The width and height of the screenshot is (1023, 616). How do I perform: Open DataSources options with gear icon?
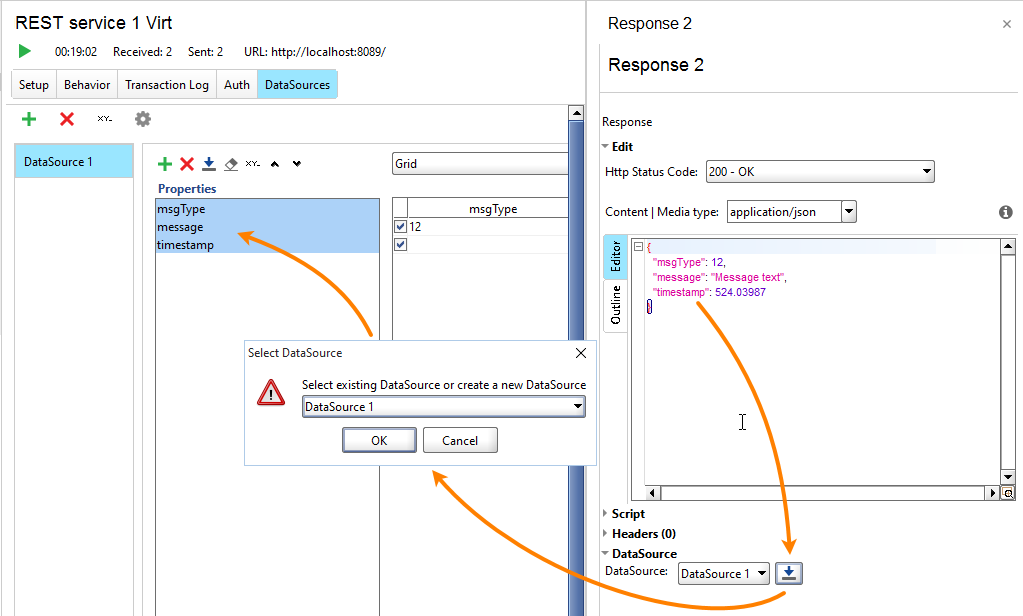[x=142, y=118]
